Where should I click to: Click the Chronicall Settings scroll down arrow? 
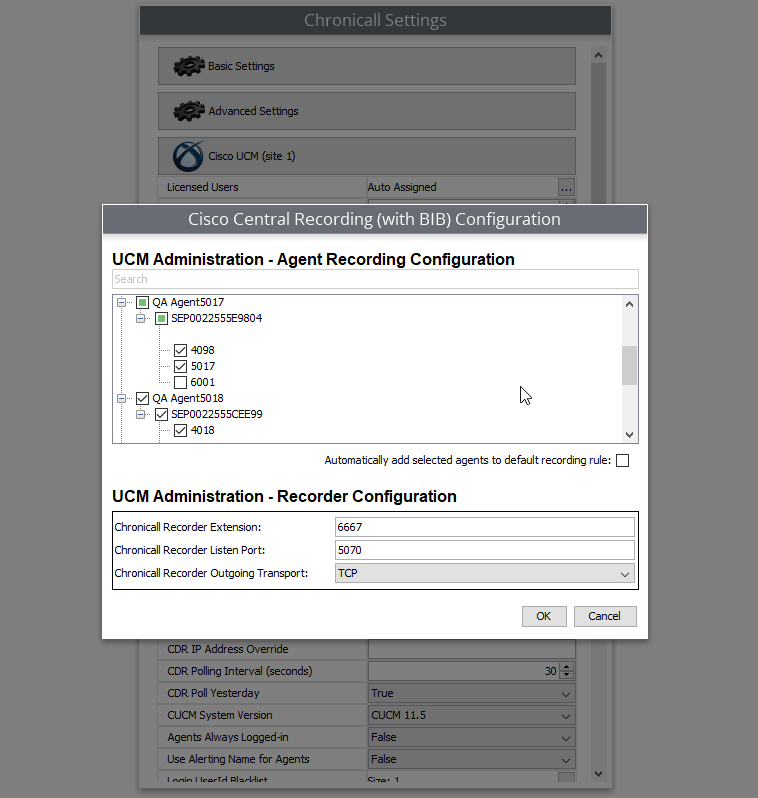(599, 774)
